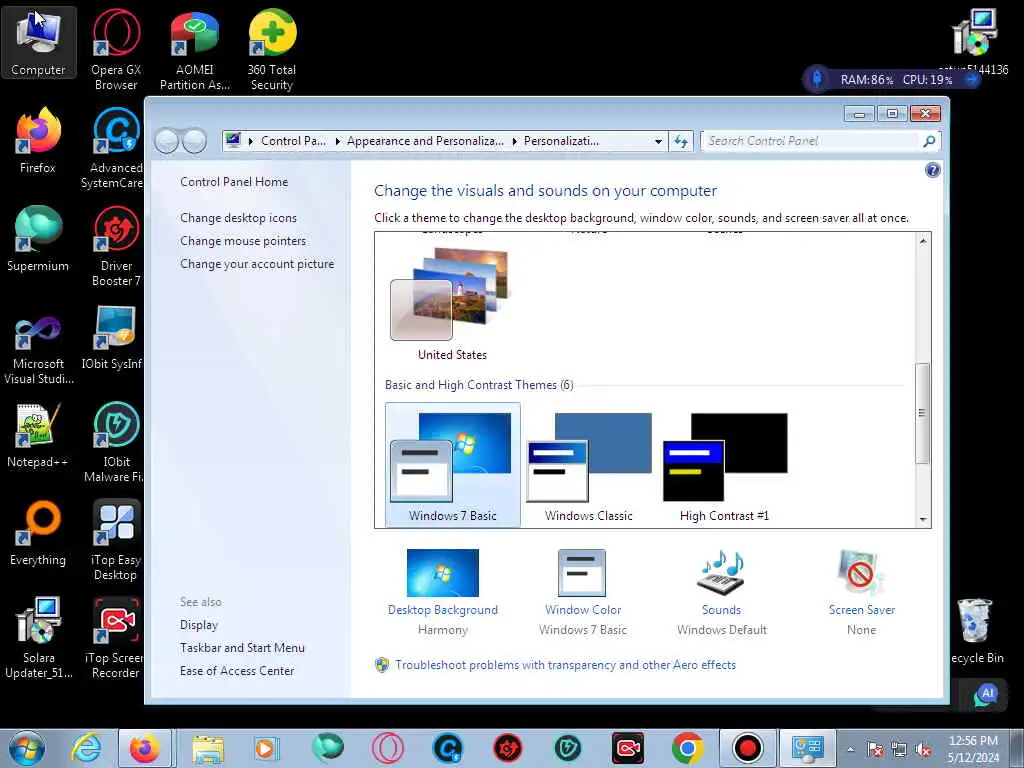This screenshot has height=768, width=1024.
Task: Open iTop Easy Desktop shortcut
Action: point(116,539)
